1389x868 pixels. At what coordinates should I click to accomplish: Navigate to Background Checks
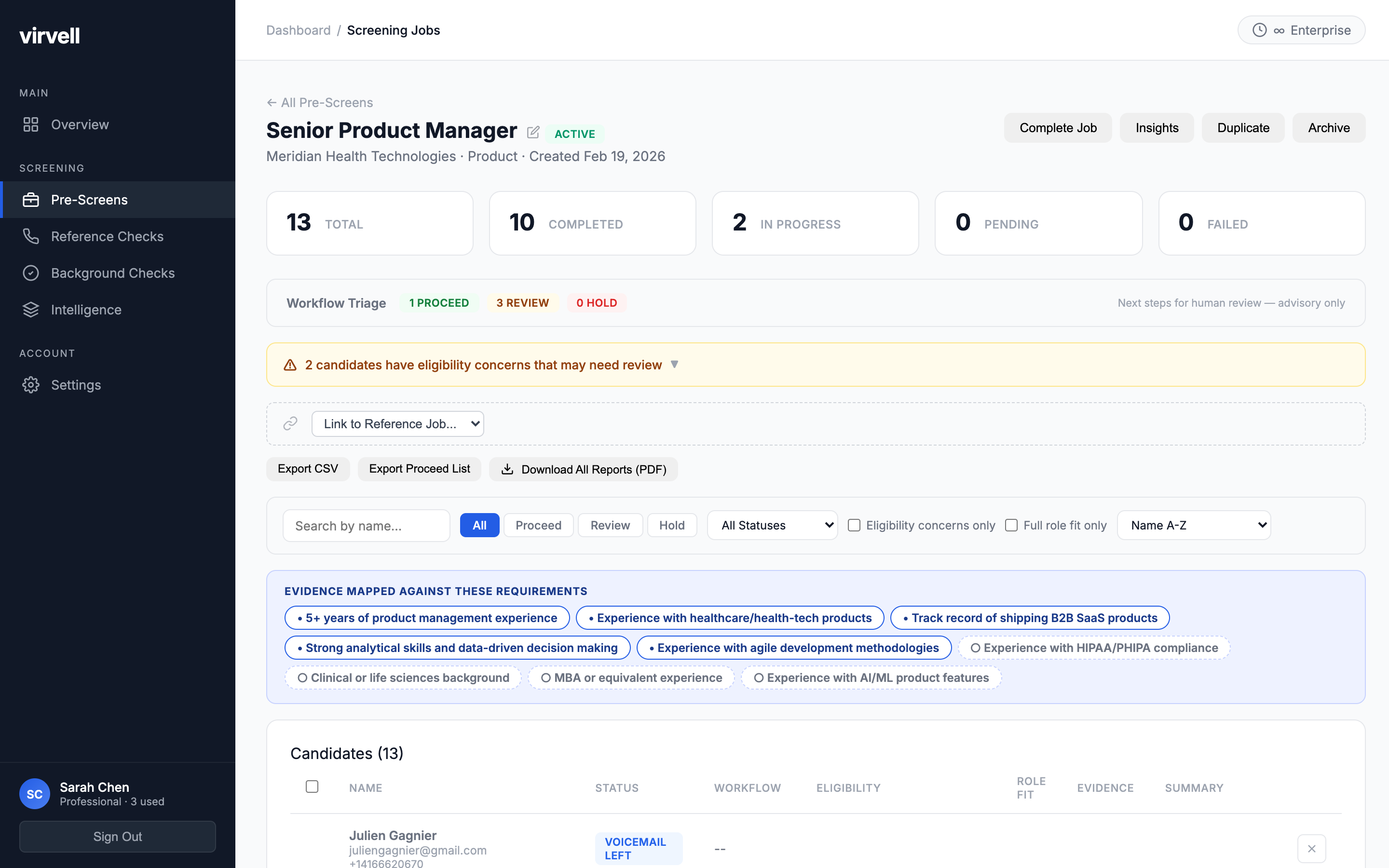click(112, 272)
